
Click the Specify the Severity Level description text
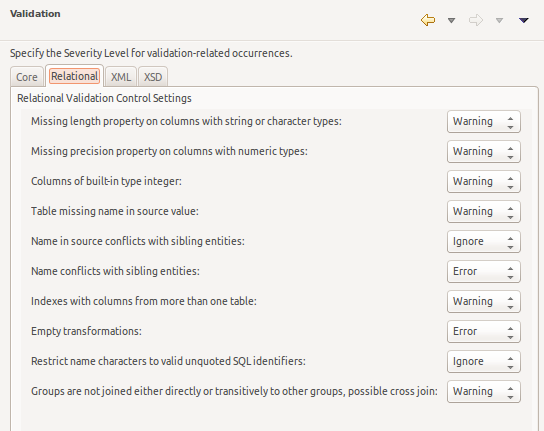(151, 53)
